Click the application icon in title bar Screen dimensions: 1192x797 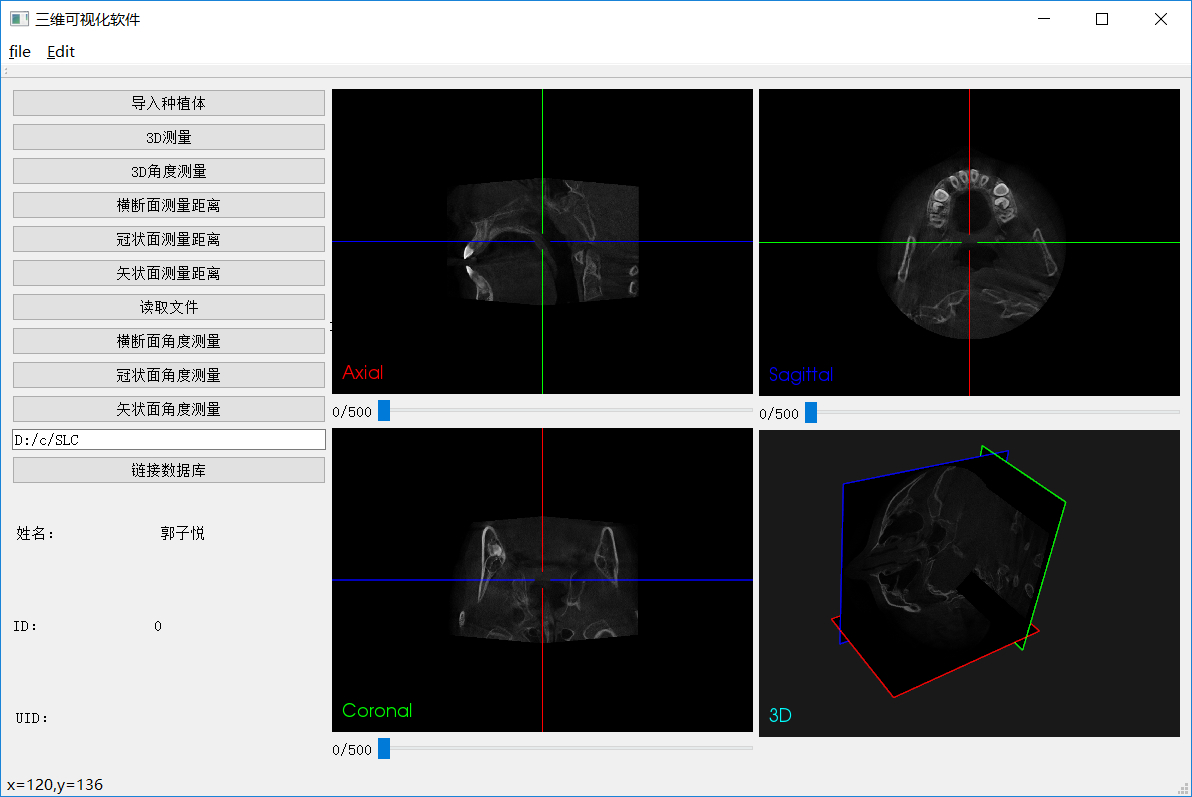(x=20, y=19)
